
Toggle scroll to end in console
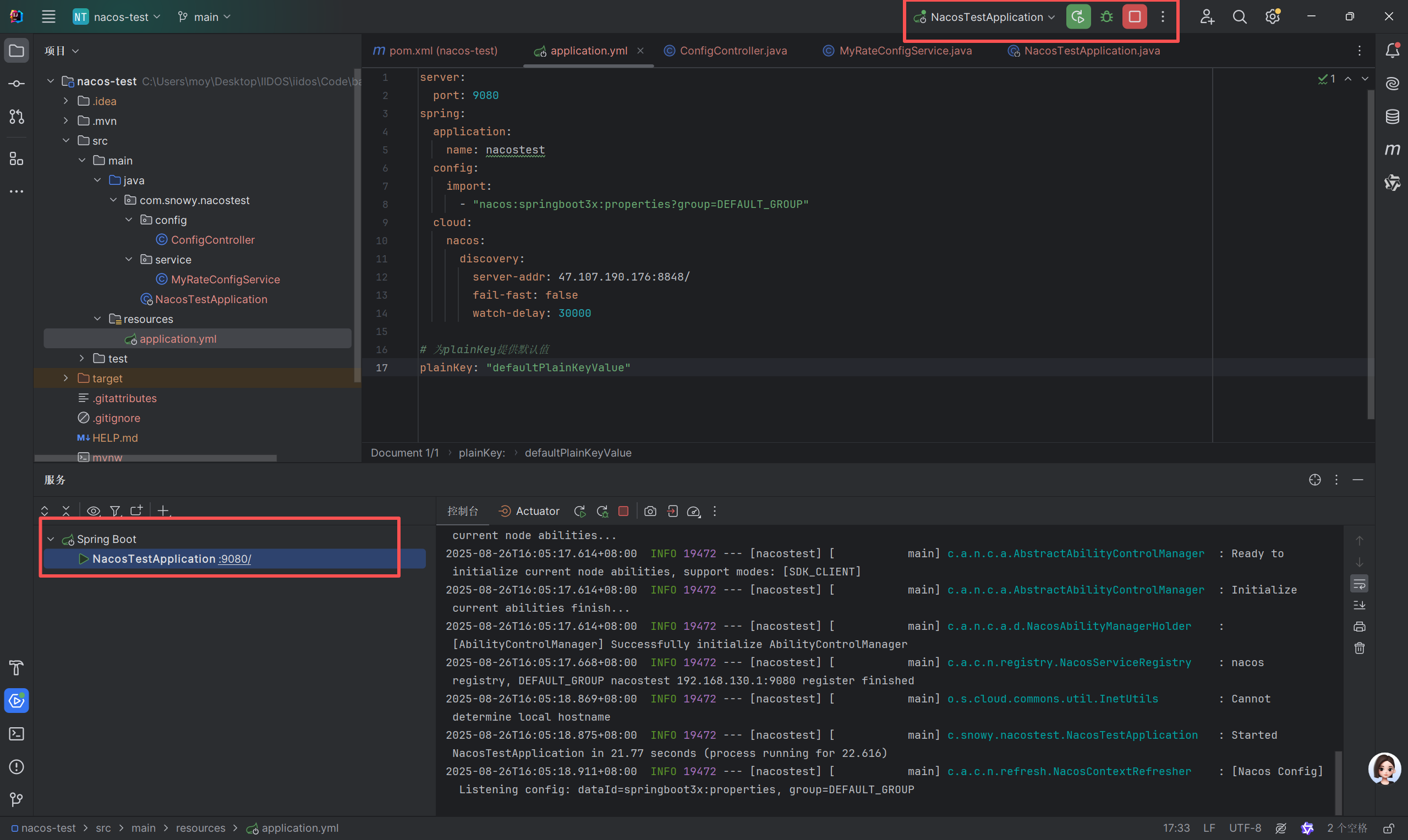click(1360, 605)
